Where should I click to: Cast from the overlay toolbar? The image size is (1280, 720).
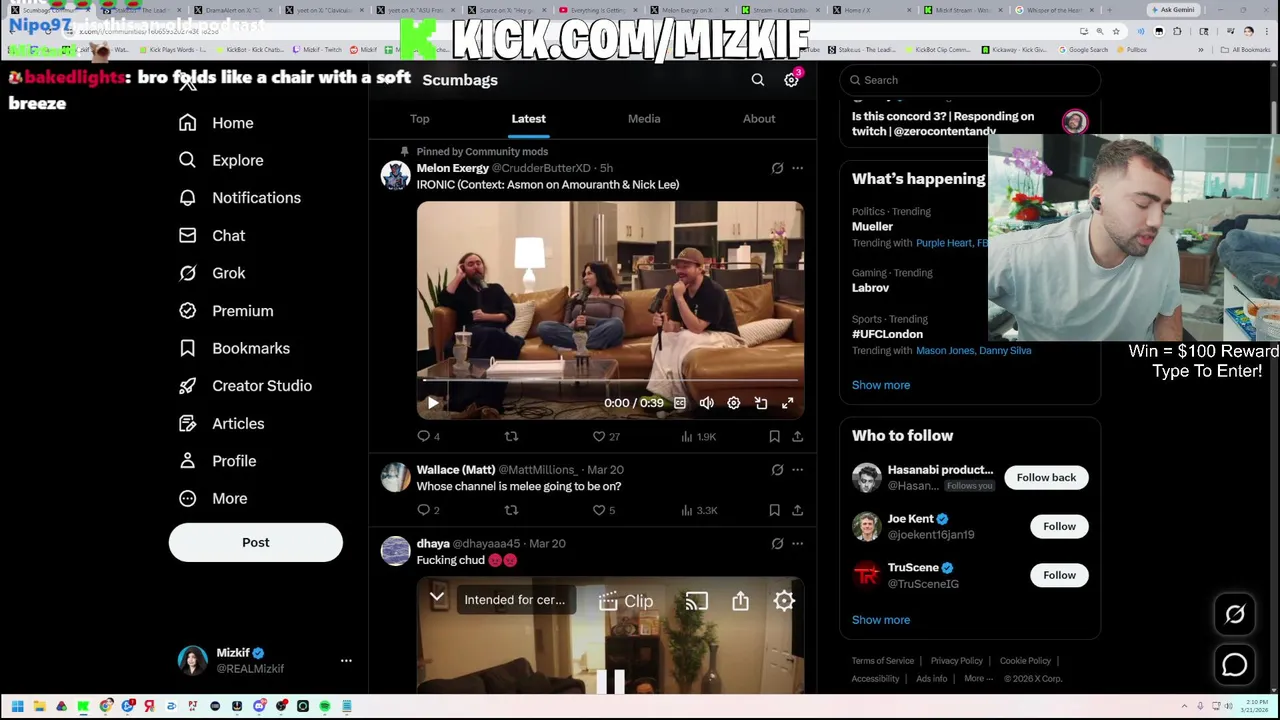(696, 601)
